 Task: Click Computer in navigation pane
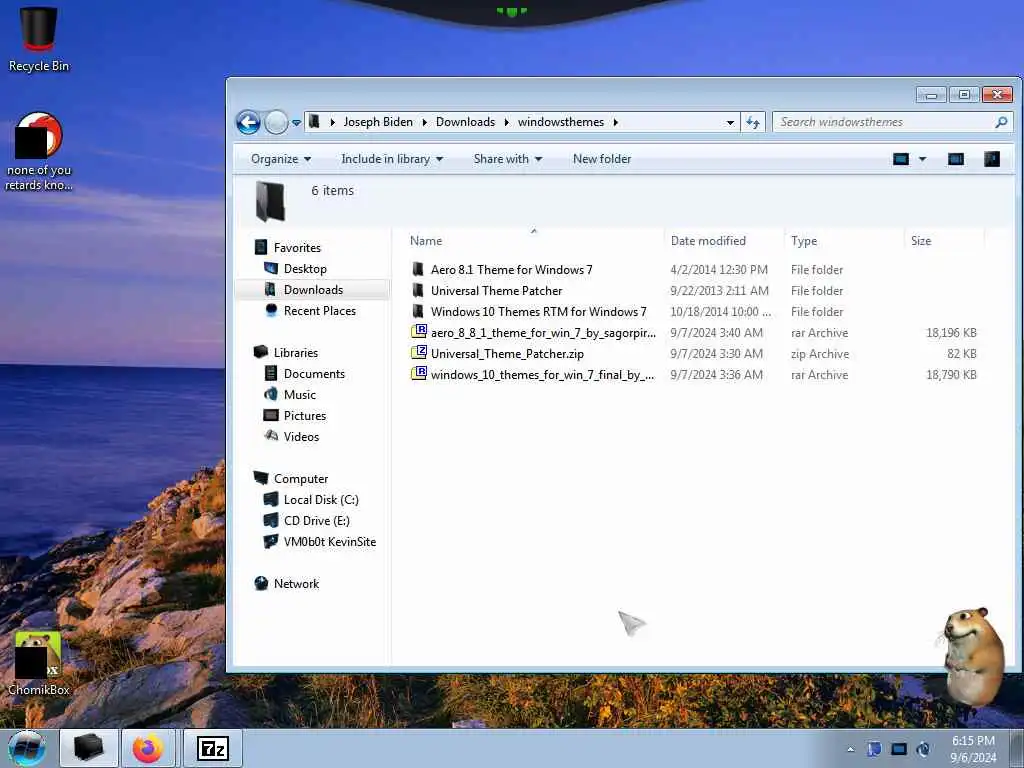tap(300, 479)
